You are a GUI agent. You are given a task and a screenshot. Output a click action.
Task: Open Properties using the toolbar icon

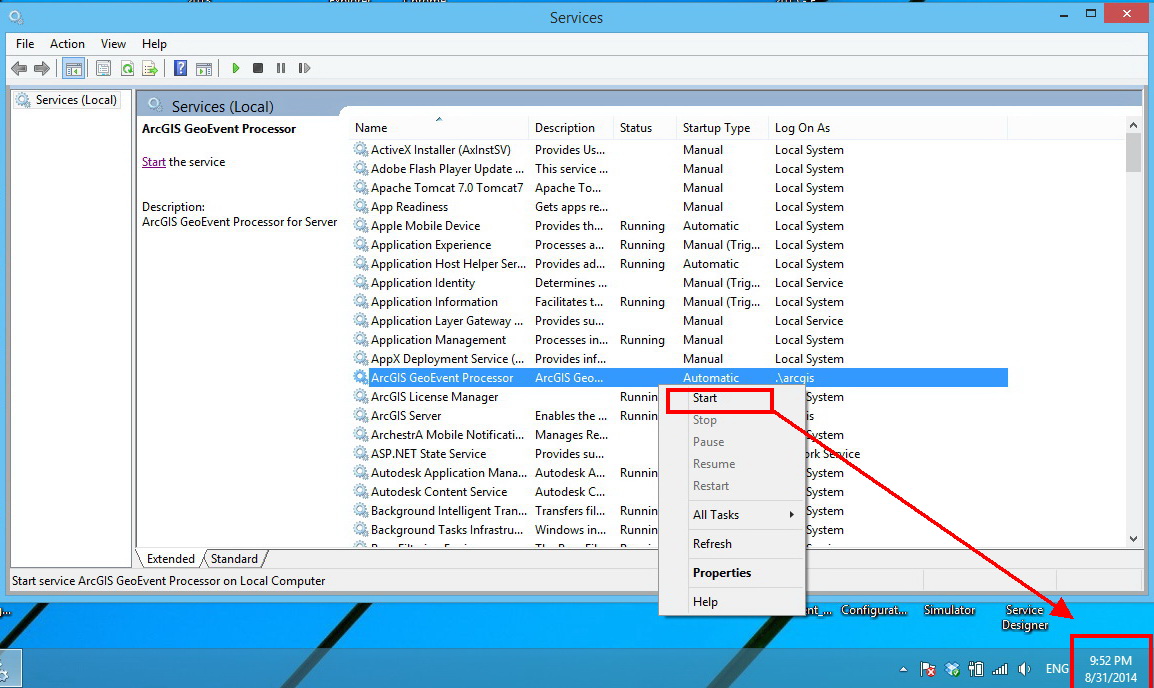pyautogui.click(x=104, y=68)
